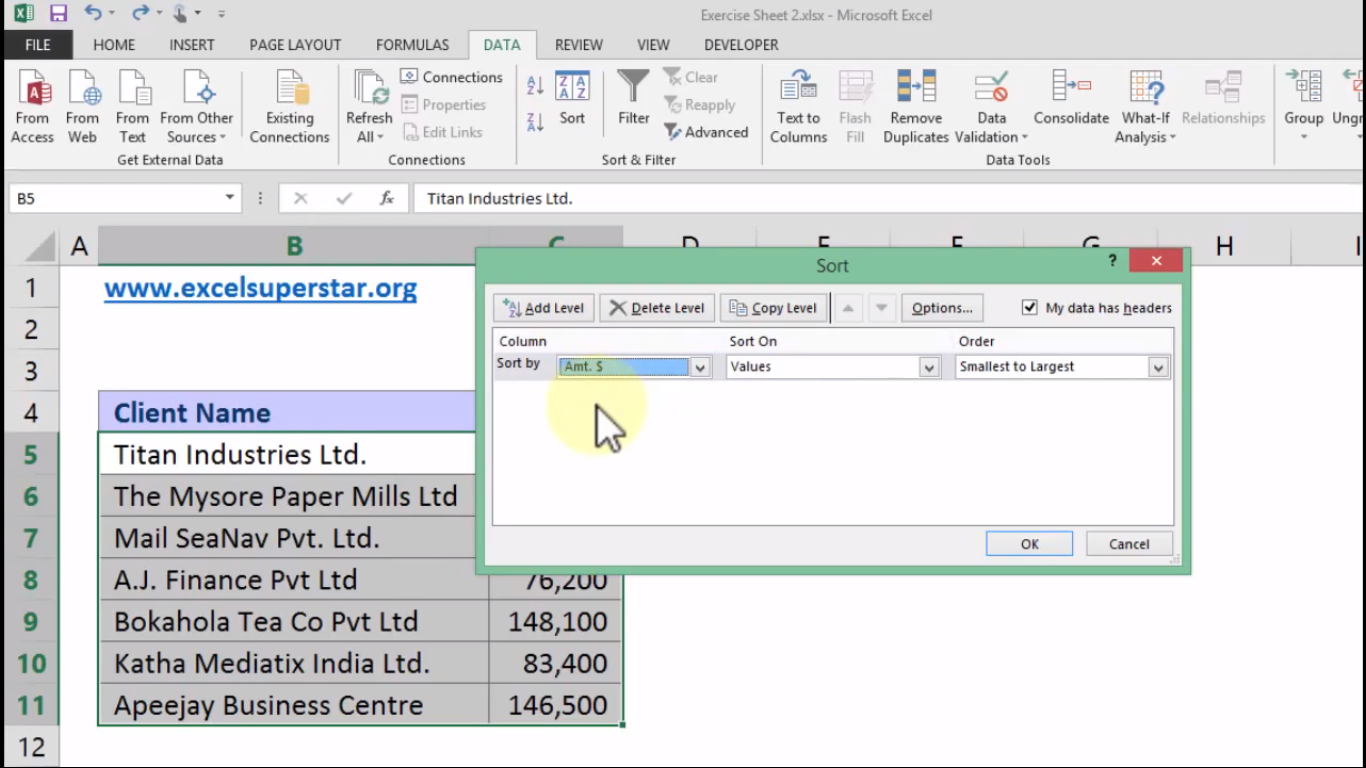
Task: Select cell Apeejay Business Centre
Action: click(x=293, y=705)
